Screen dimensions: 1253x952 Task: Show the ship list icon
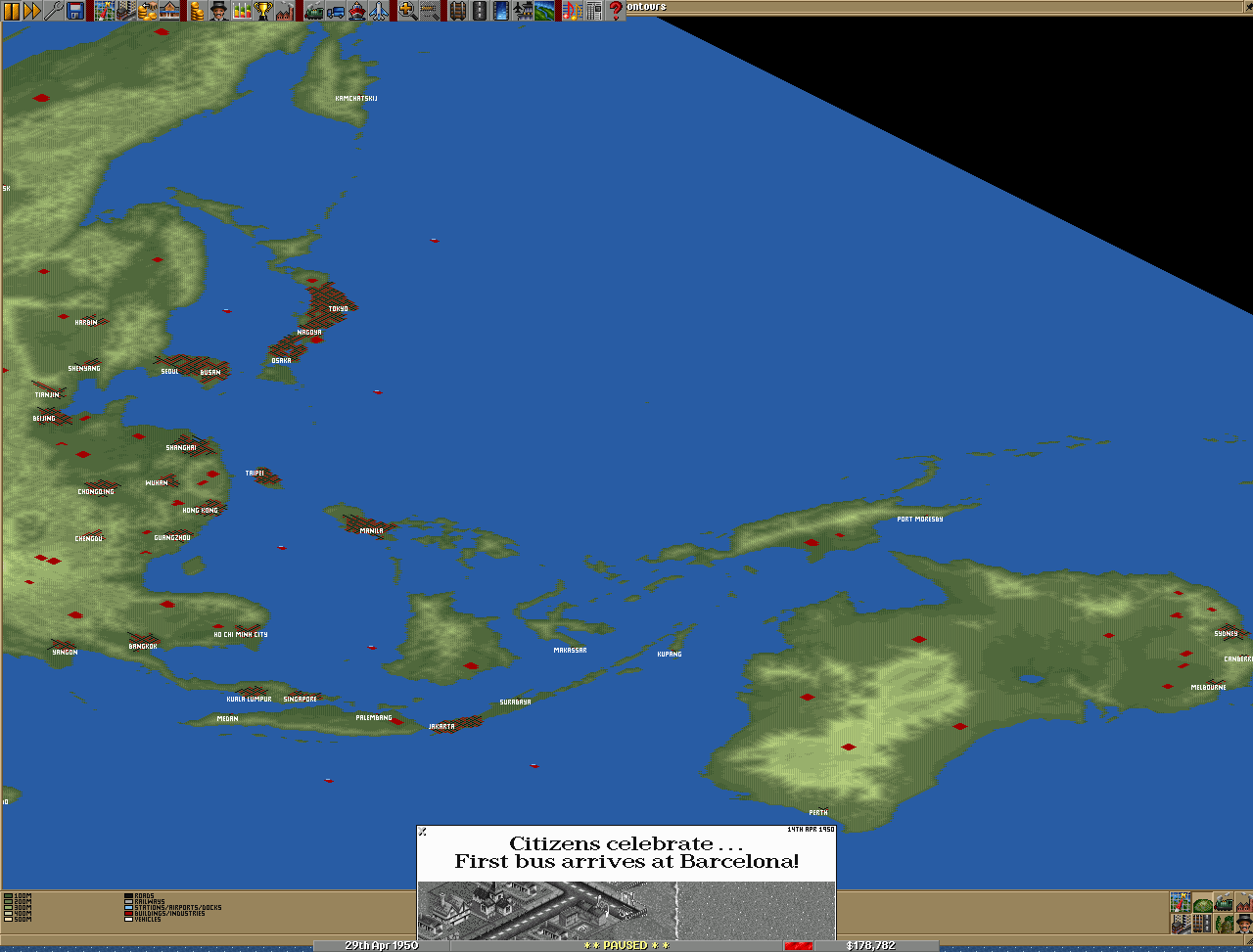(356, 11)
